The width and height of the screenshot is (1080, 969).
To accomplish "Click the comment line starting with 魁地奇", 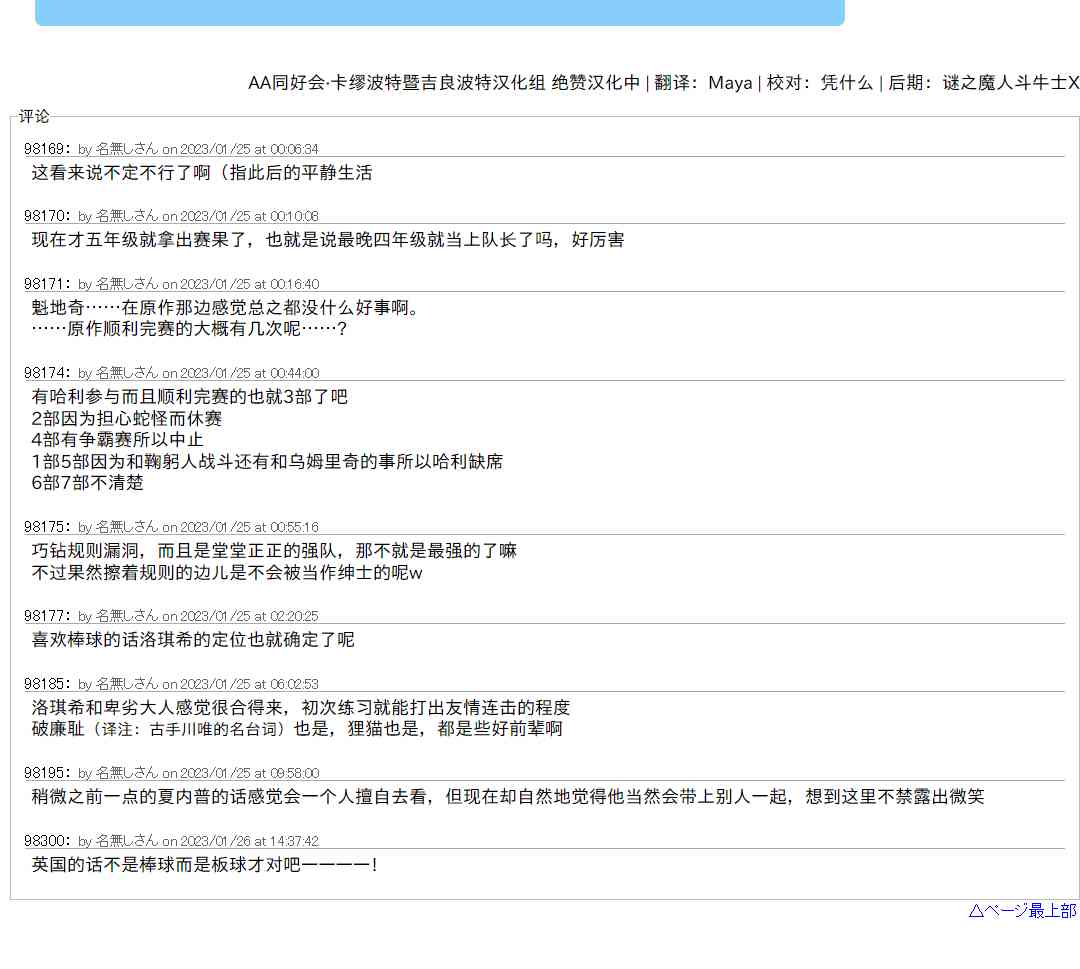I will tap(225, 307).
